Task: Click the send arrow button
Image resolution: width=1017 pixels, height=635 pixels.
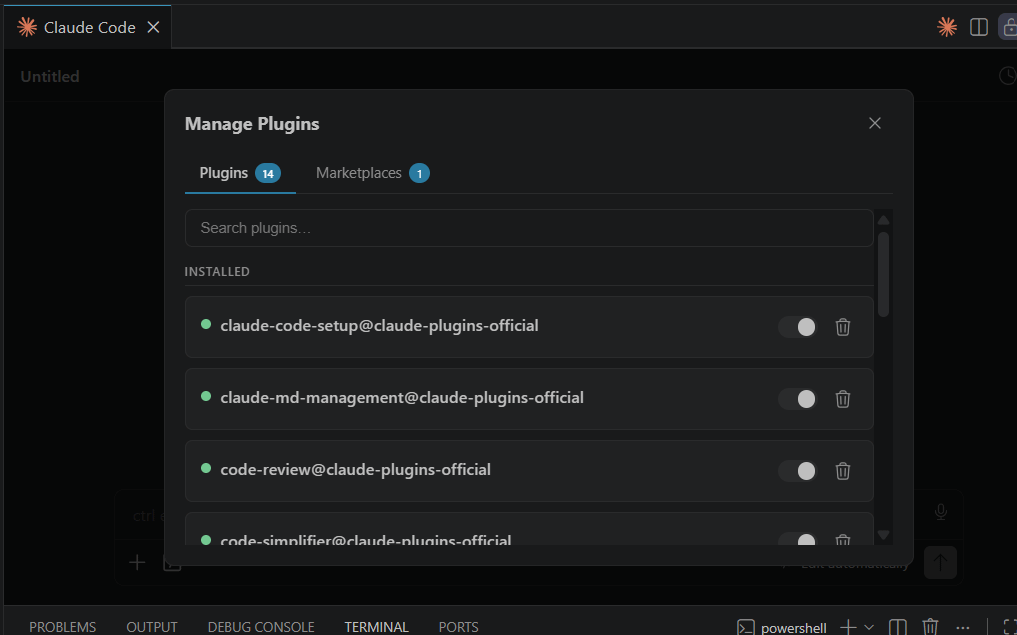Action: click(940, 562)
